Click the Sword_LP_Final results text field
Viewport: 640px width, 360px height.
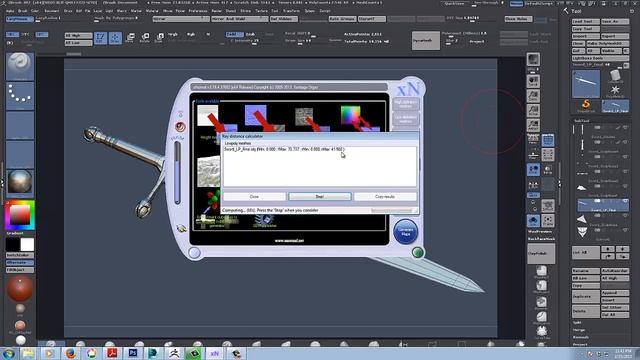pyautogui.click(x=320, y=166)
